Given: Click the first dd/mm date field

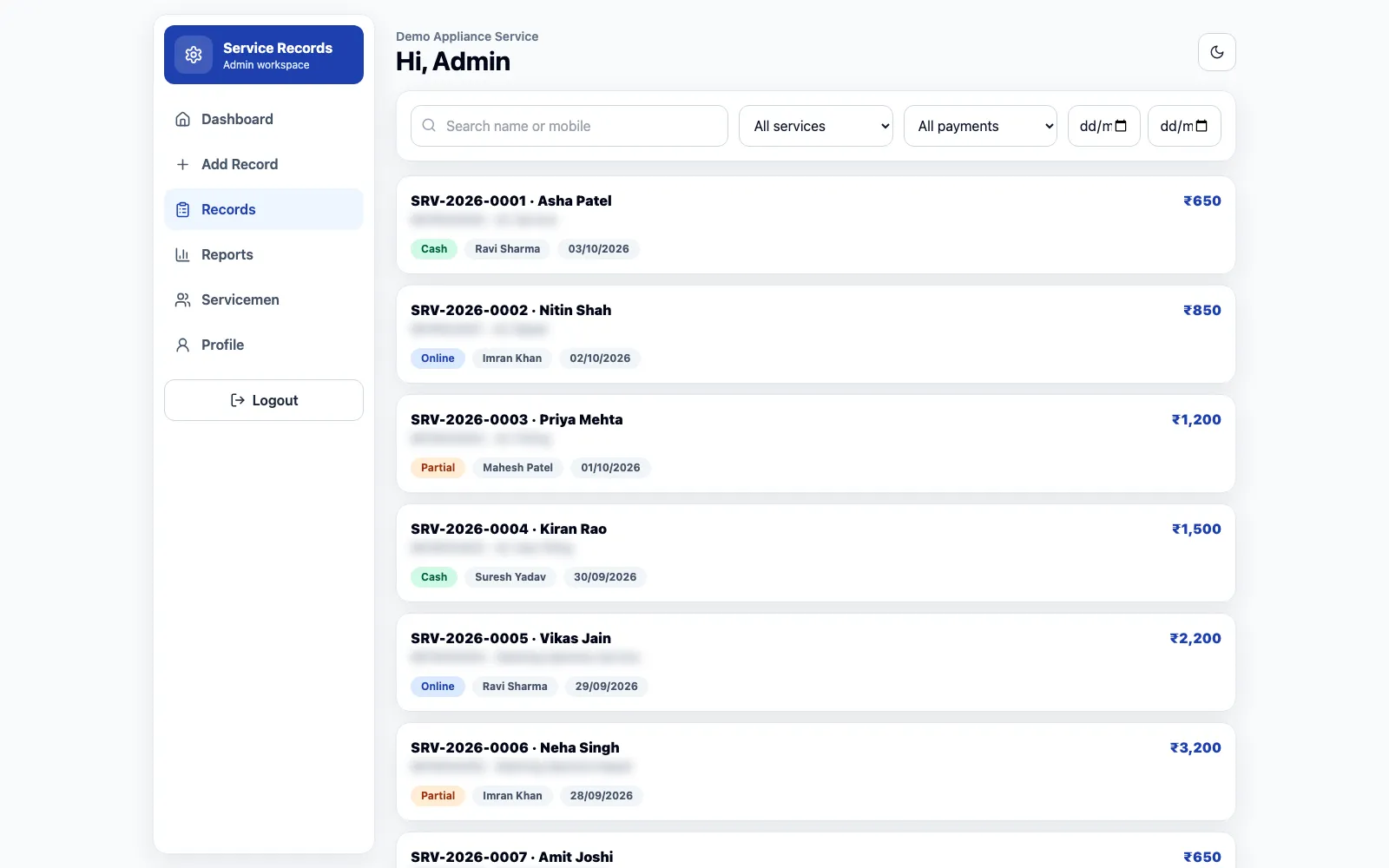Looking at the screenshot, I should pos(1104,126).
